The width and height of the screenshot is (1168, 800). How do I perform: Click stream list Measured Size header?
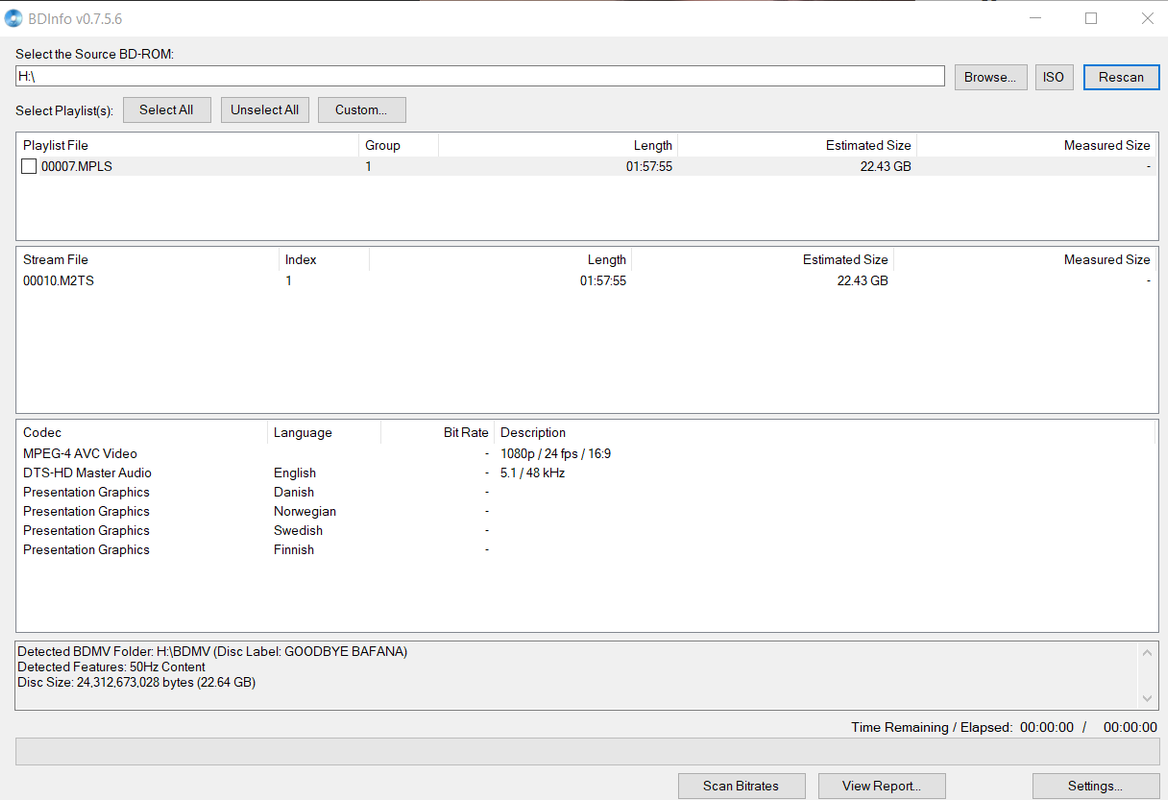click(1025, 260)
